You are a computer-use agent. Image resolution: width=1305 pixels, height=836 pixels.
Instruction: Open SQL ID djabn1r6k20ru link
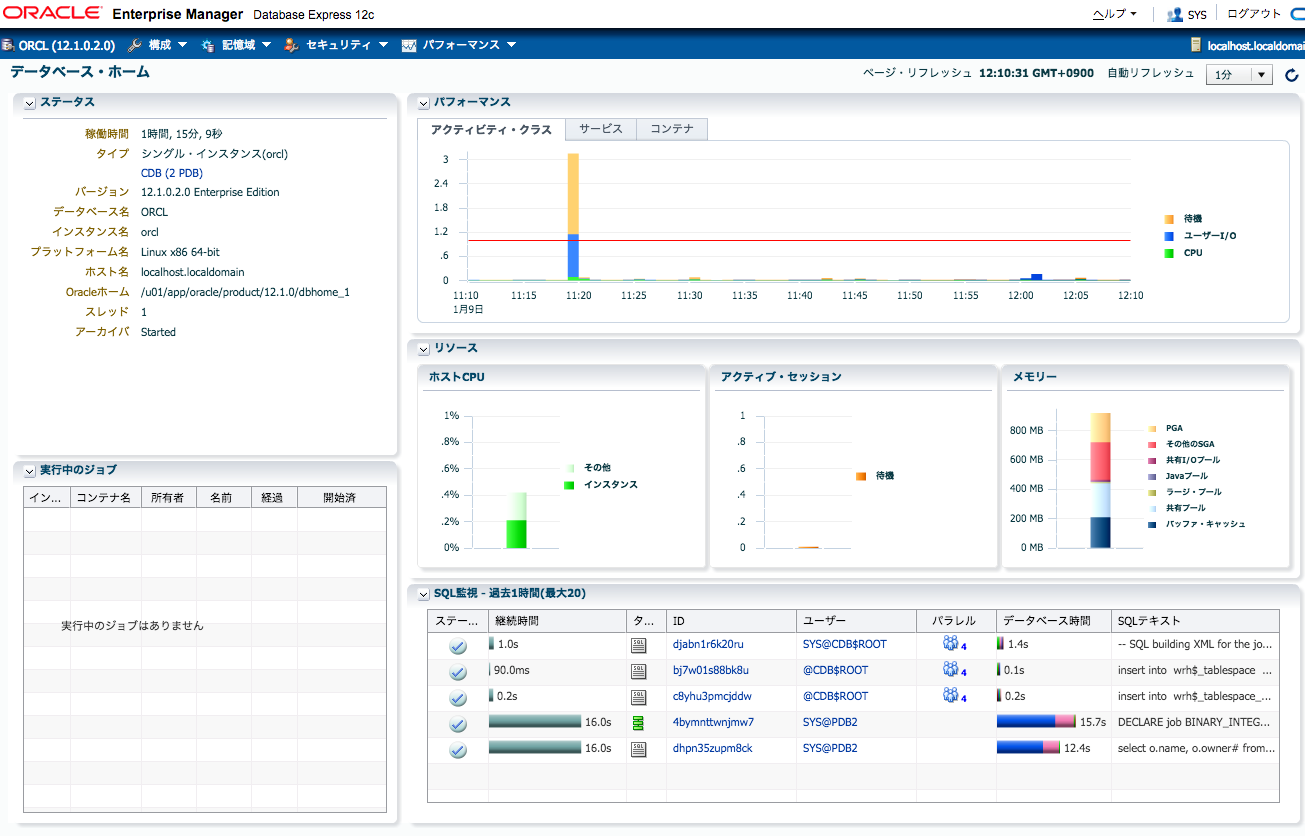(x=708, y=645)
